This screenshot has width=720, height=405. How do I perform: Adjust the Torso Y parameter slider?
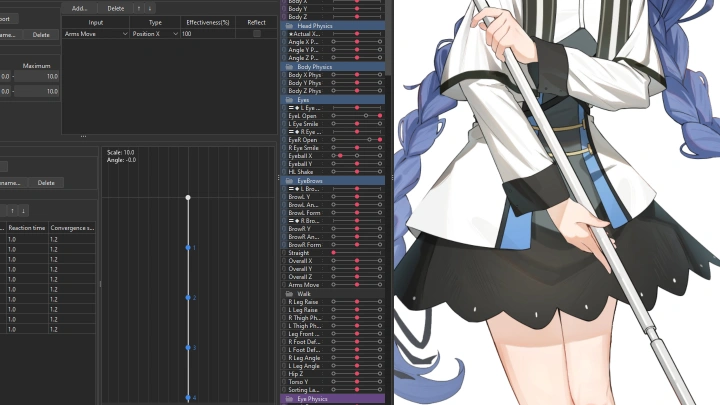coord(357,382)
